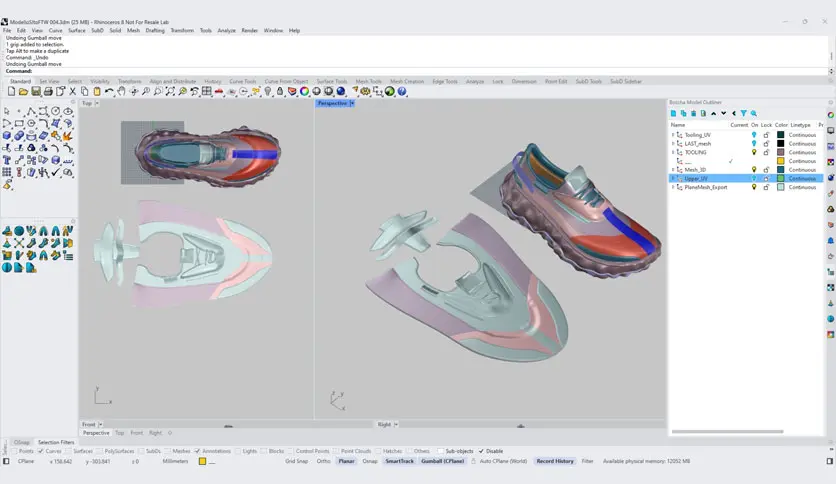Open the Top viewport title dropdown arrow

97,103
